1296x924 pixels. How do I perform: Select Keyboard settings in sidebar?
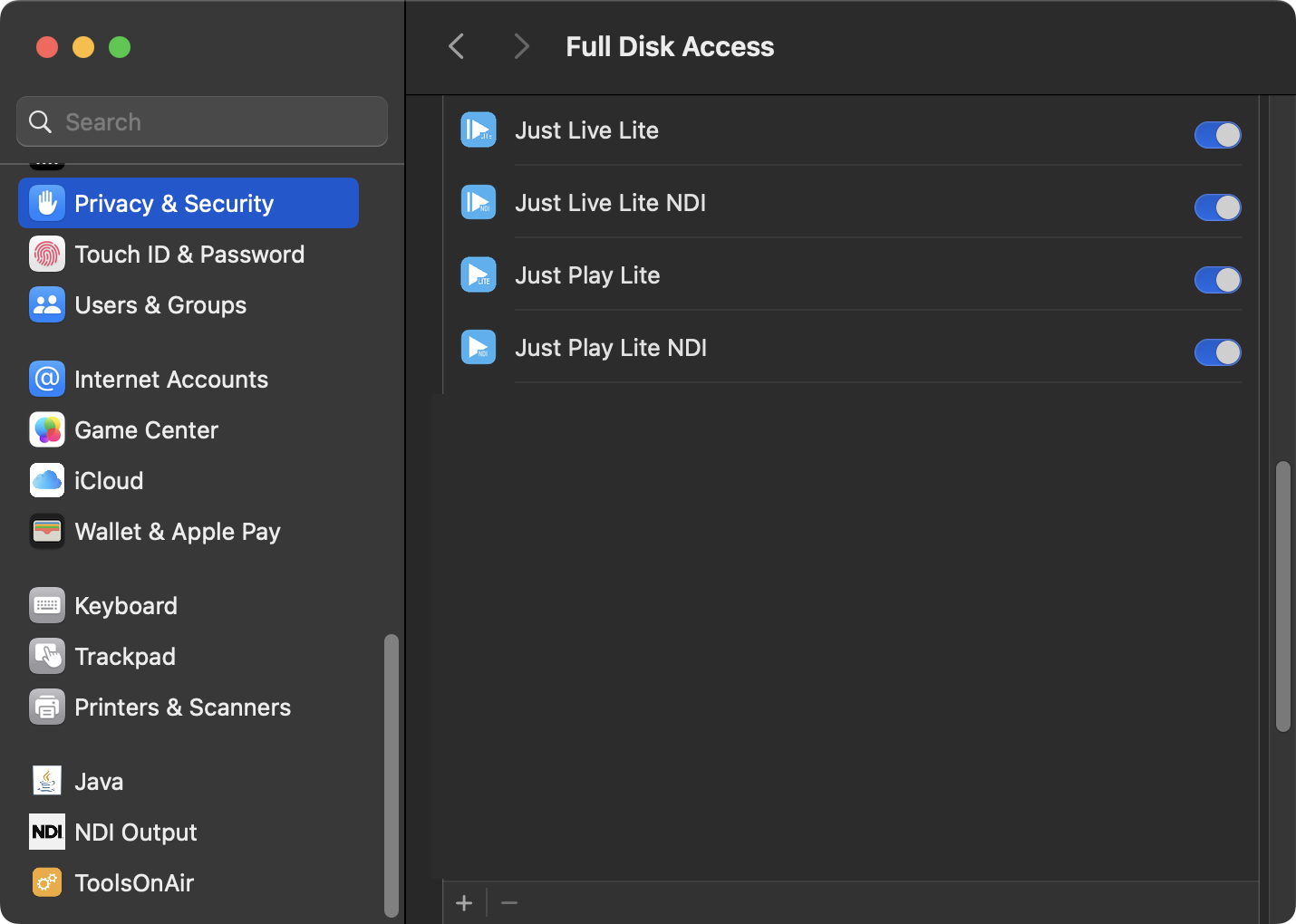(189, 605)
